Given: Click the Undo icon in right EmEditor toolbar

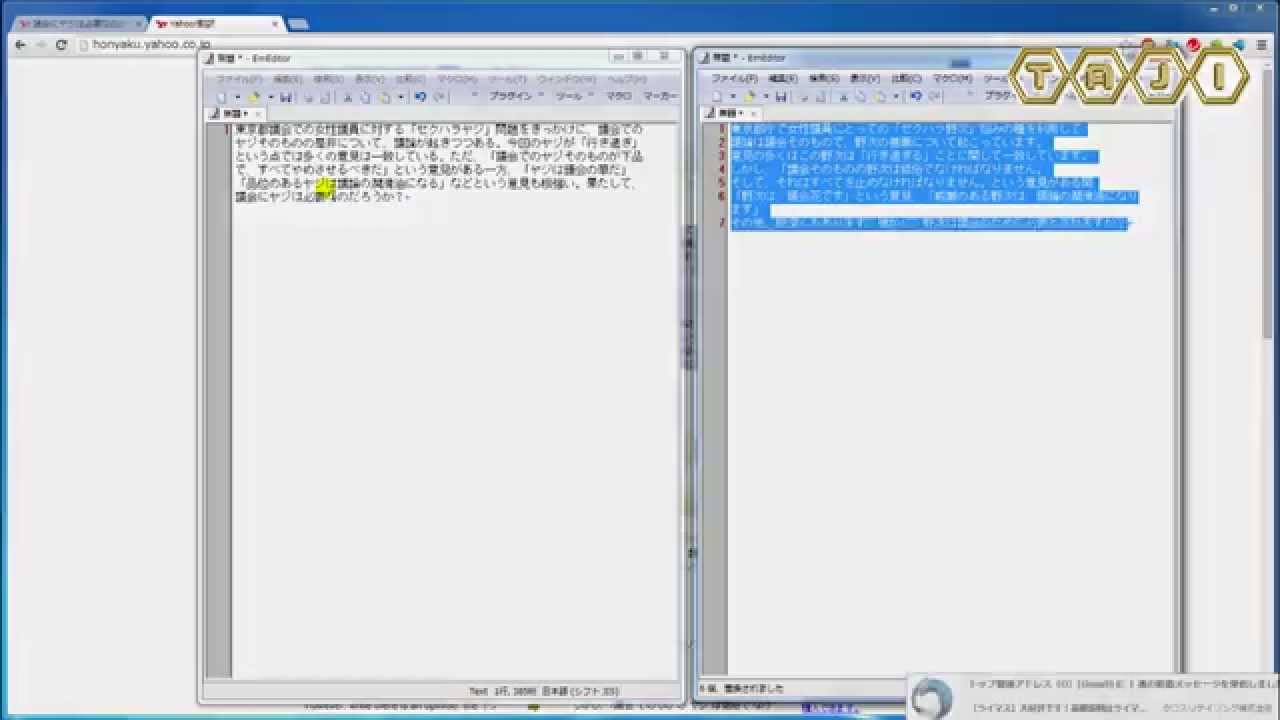Looking at the screenshot, I should pos(915,96).
